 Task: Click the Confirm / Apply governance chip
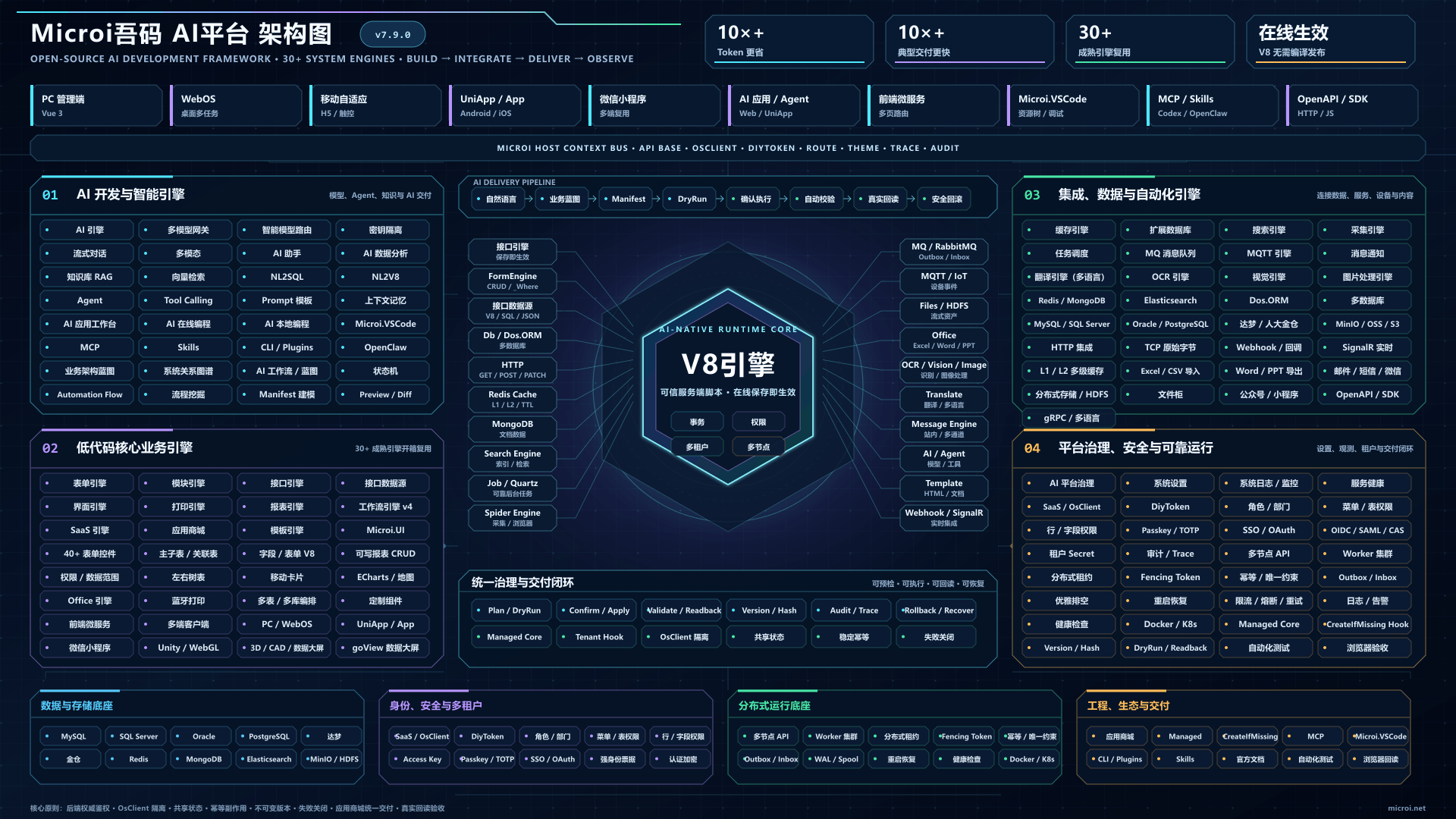[596, 611]
